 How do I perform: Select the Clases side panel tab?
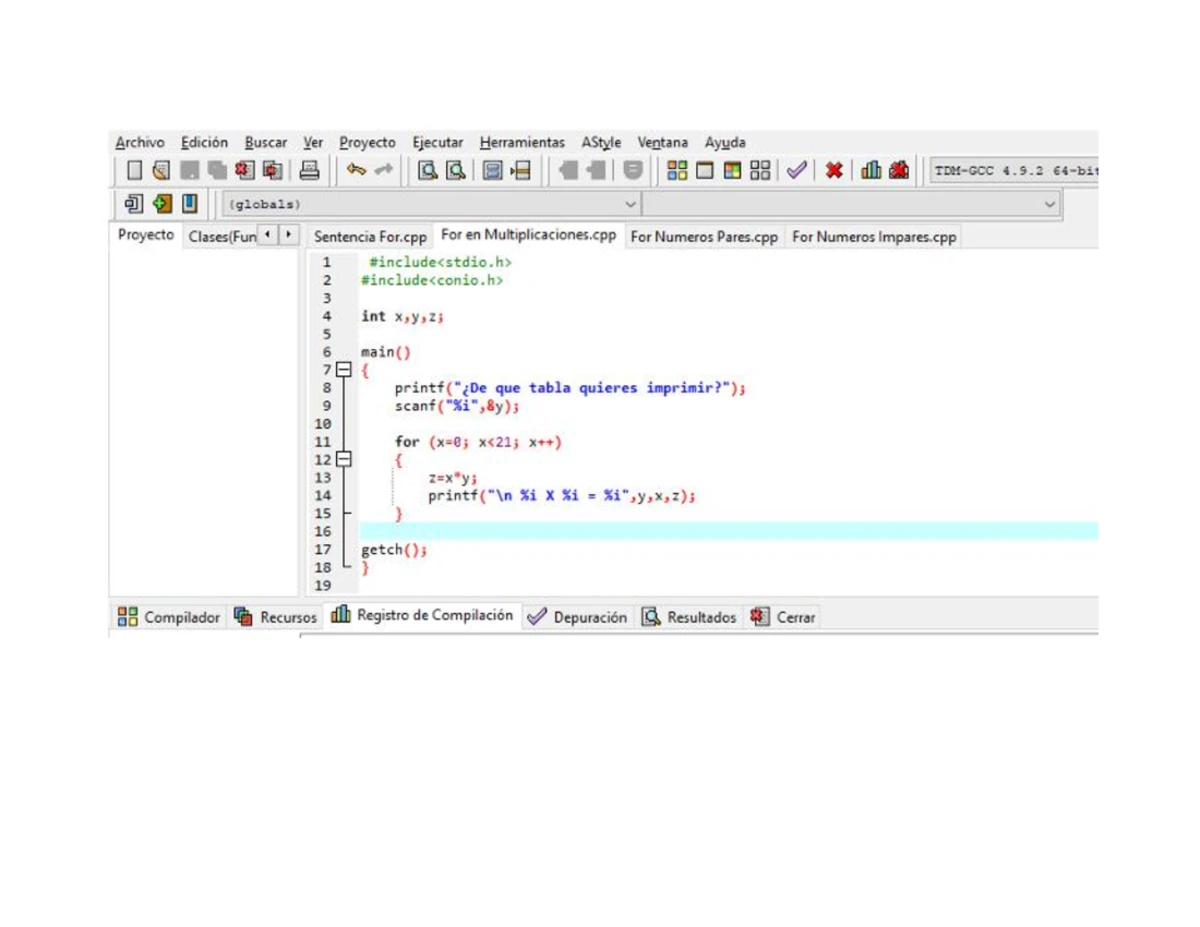tap(221, 237)
